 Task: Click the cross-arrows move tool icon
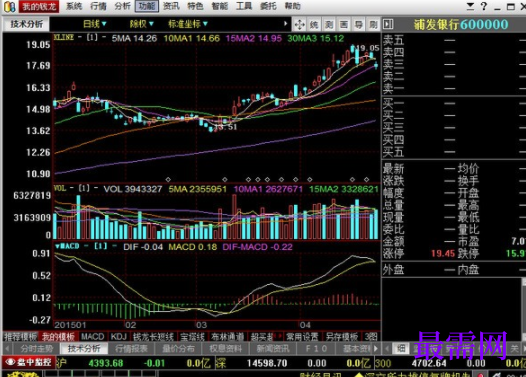pos(299,24)
